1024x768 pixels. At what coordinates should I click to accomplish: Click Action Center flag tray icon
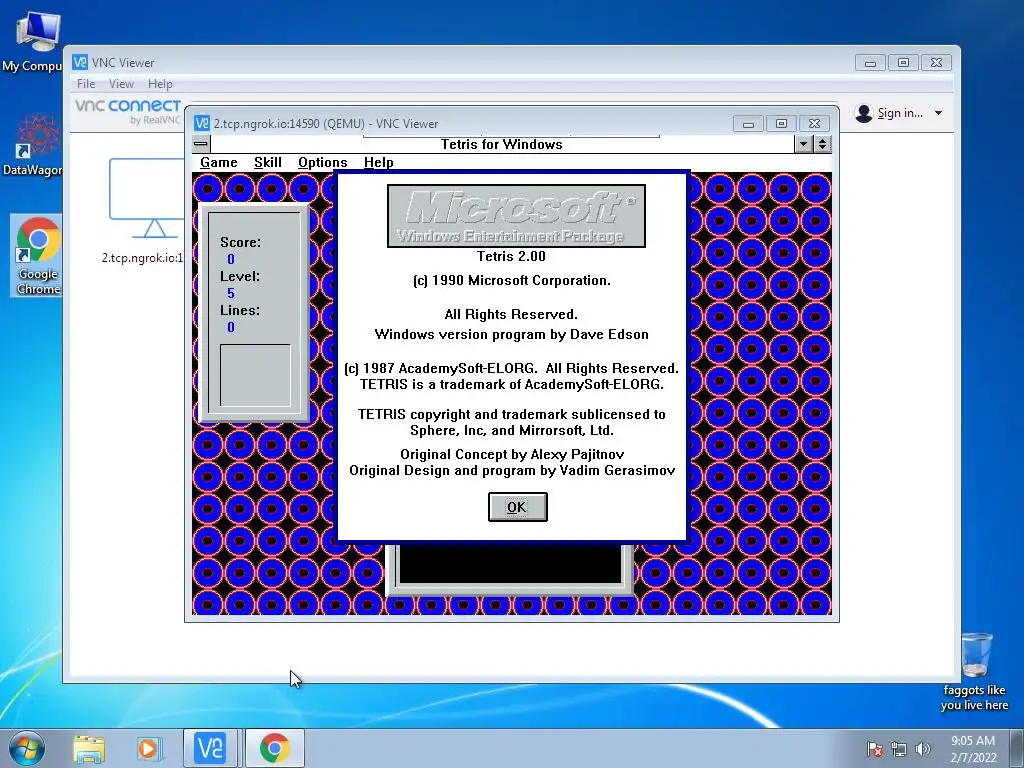875,749
